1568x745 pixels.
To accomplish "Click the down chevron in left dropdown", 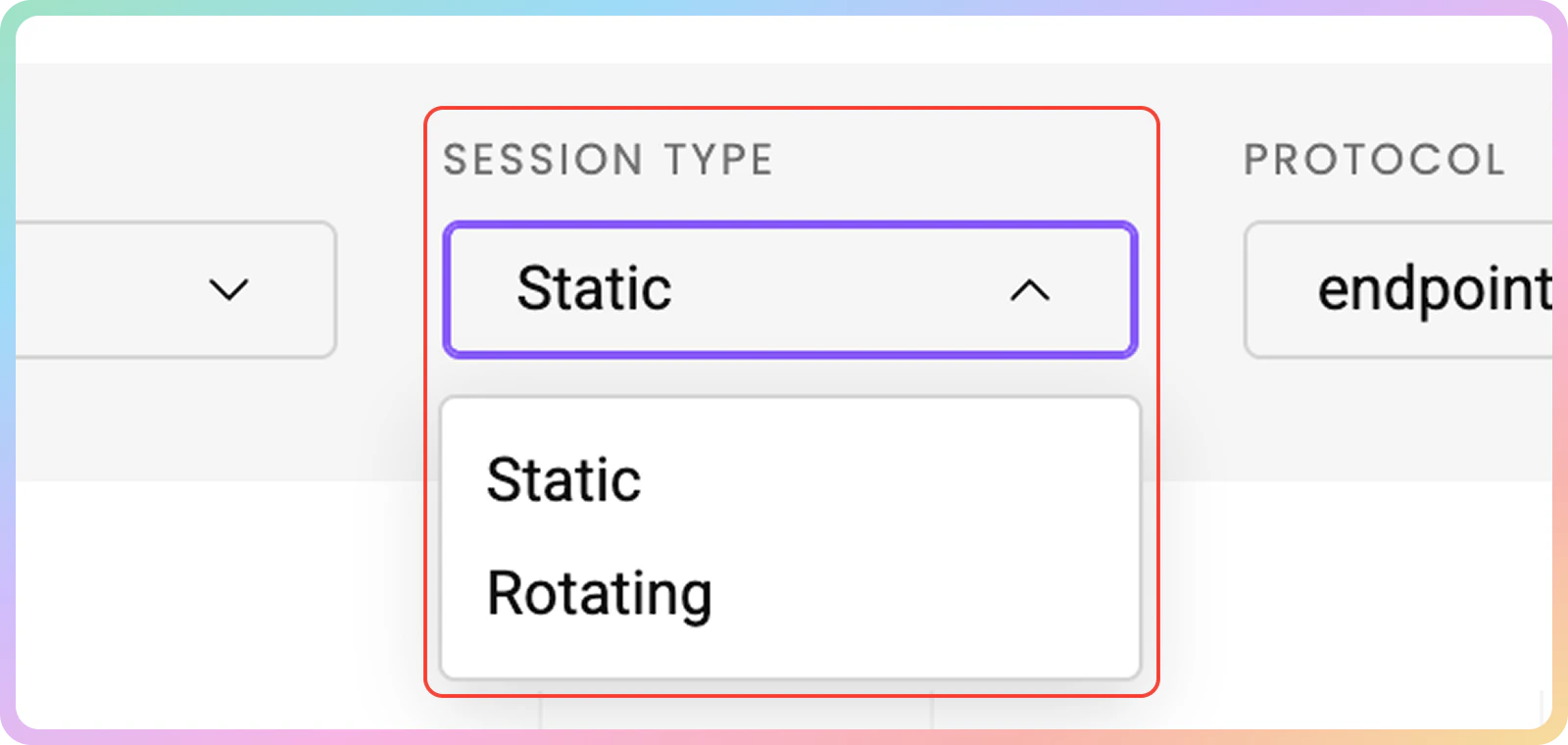I will click(228, 290).
